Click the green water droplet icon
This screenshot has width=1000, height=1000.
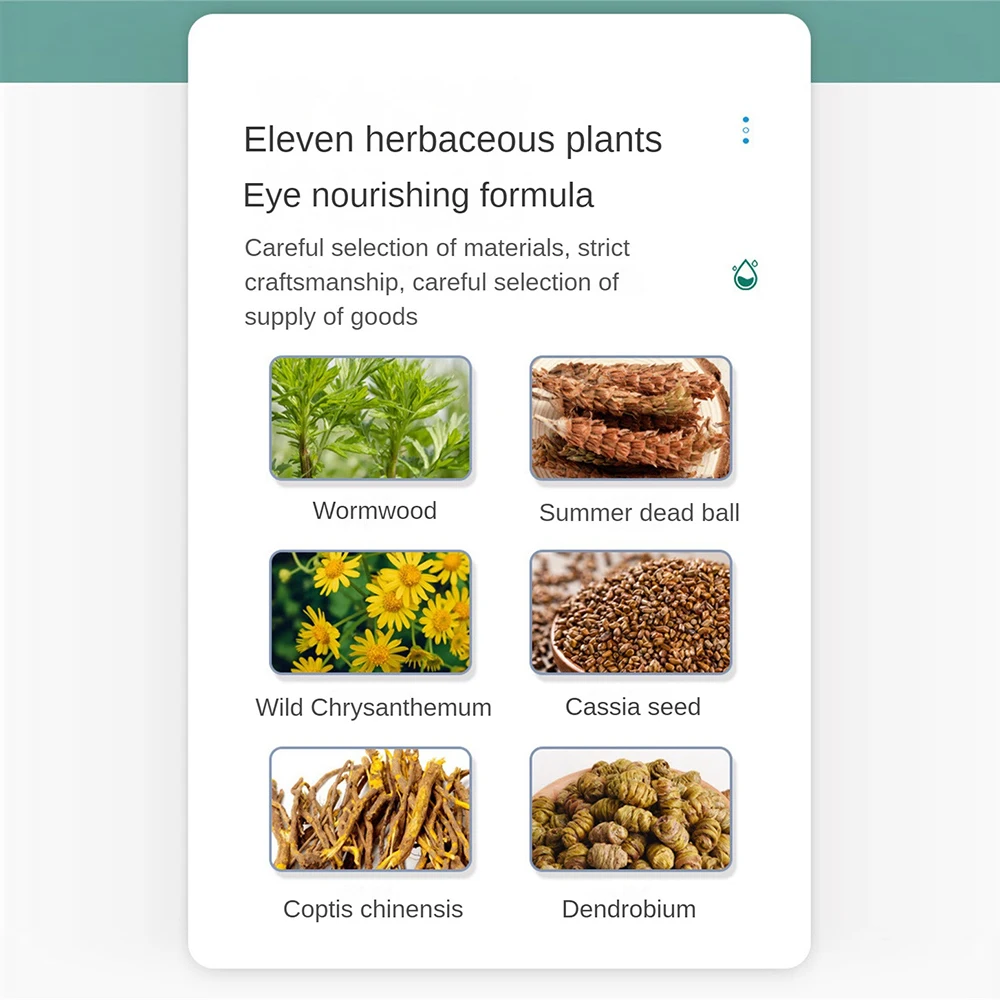coord(745,275)
